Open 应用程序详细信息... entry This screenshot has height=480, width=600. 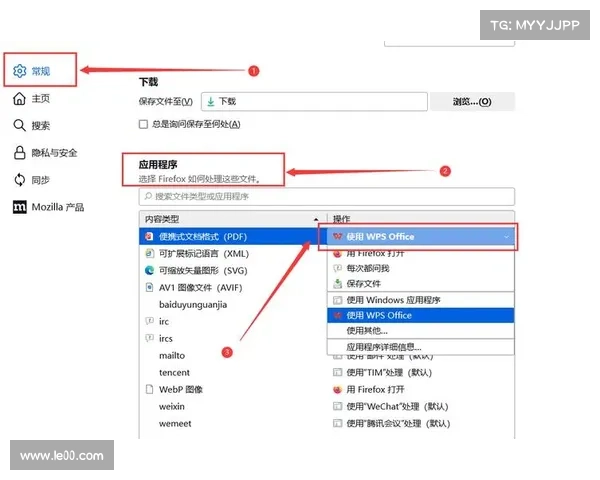point(421,347)
